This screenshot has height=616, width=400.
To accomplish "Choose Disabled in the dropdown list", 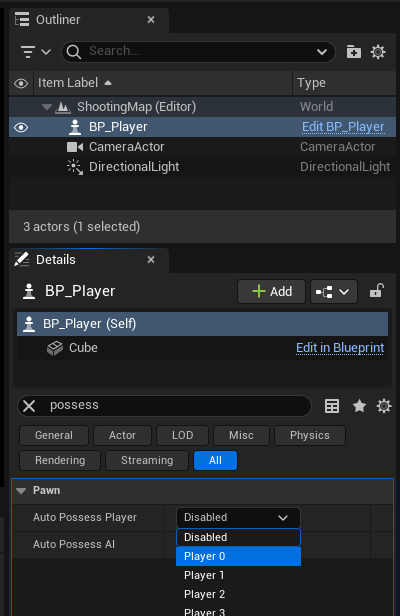I will pyautogui.click(x=238, y=537).
